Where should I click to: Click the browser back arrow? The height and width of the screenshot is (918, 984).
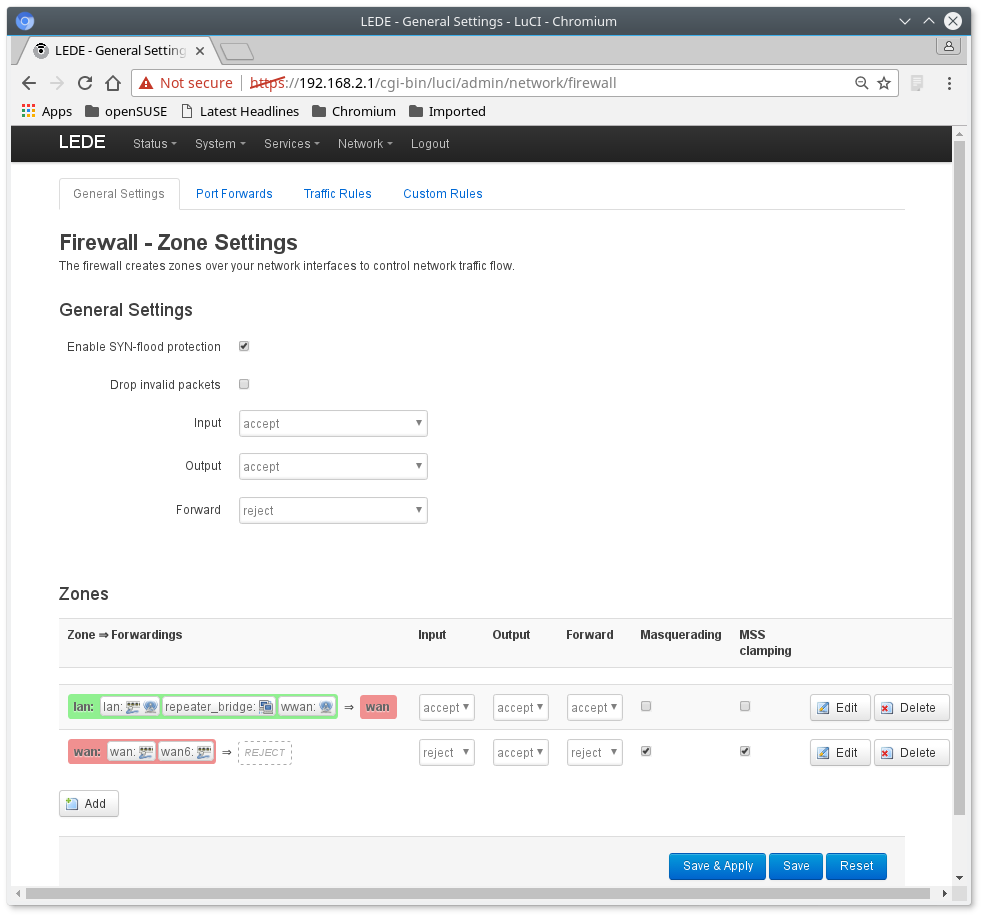[29, 83]
